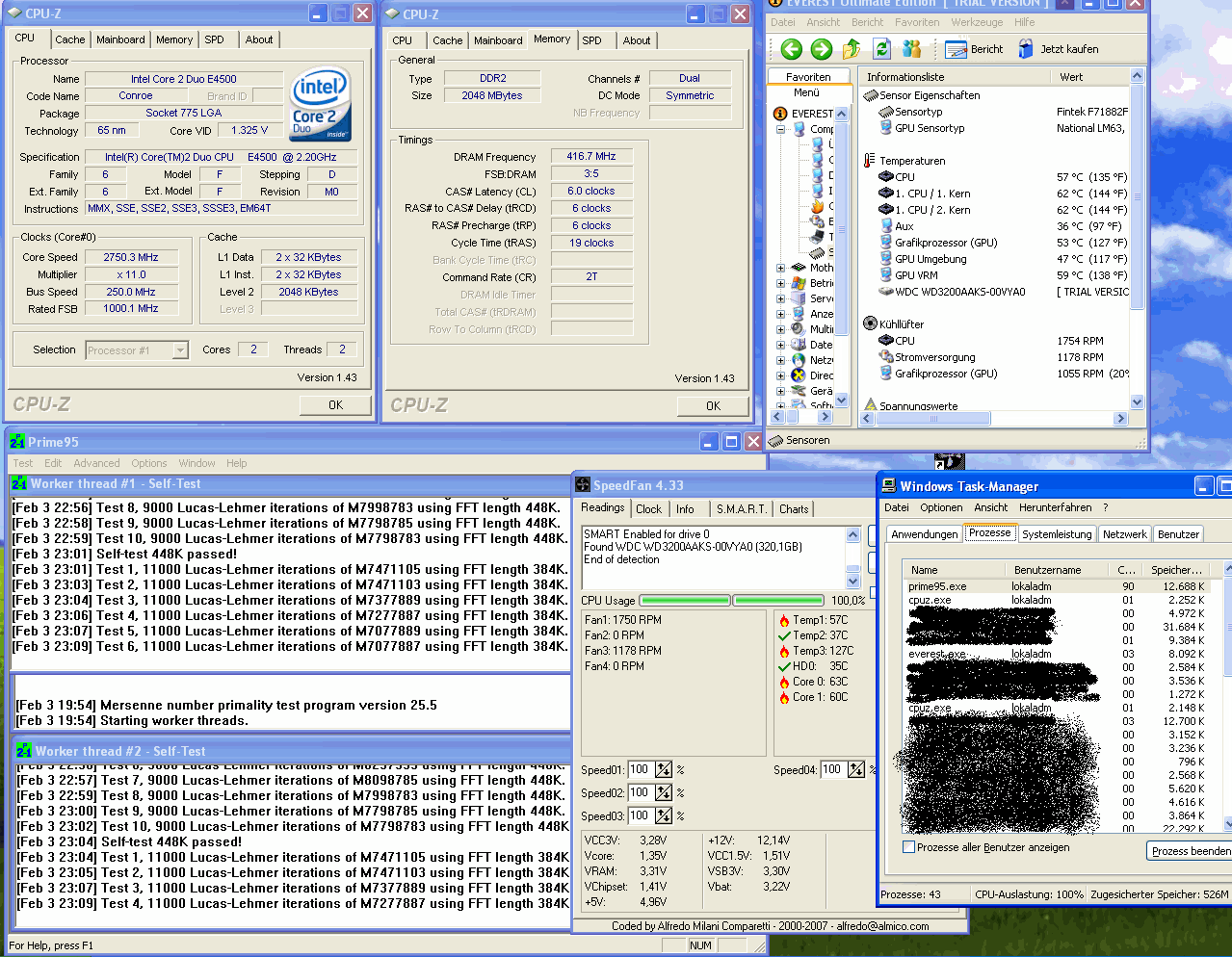The height and width of the screenshot is (957, 1232).
Task: Open Bericht report from EVEREST toolbar
Action: (974, 49)
